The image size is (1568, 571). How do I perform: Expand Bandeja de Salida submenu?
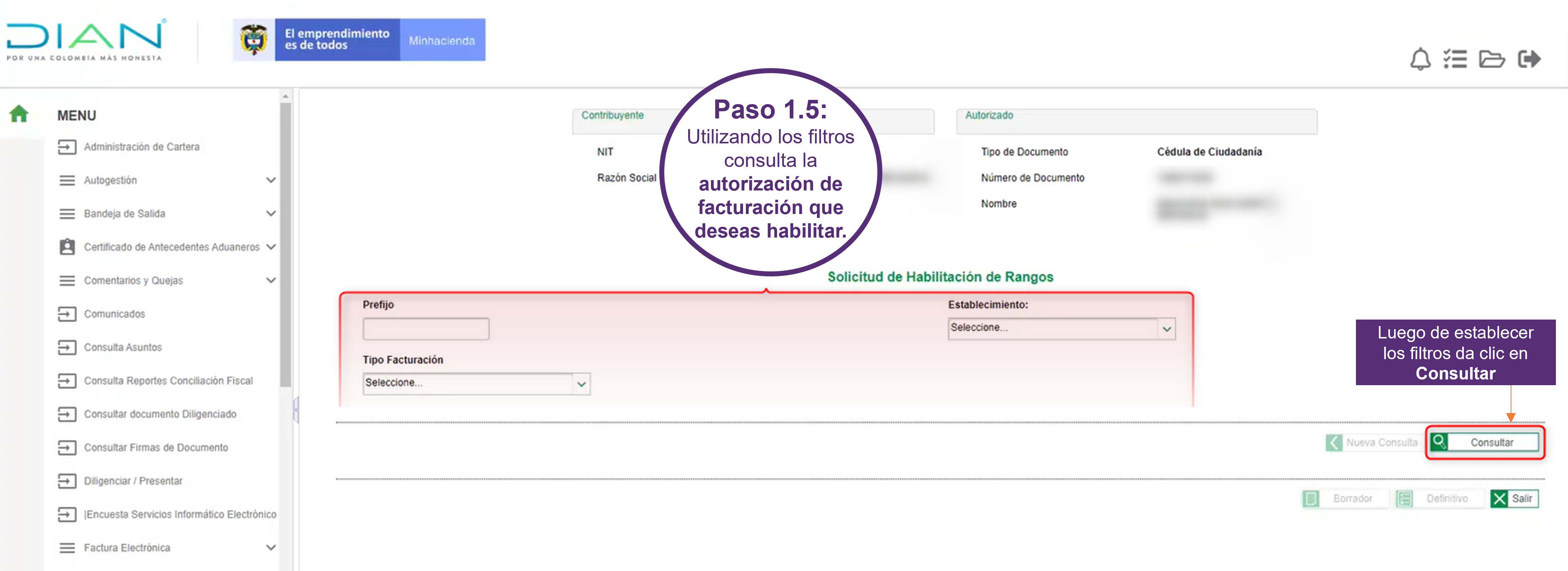coord(271,214)
